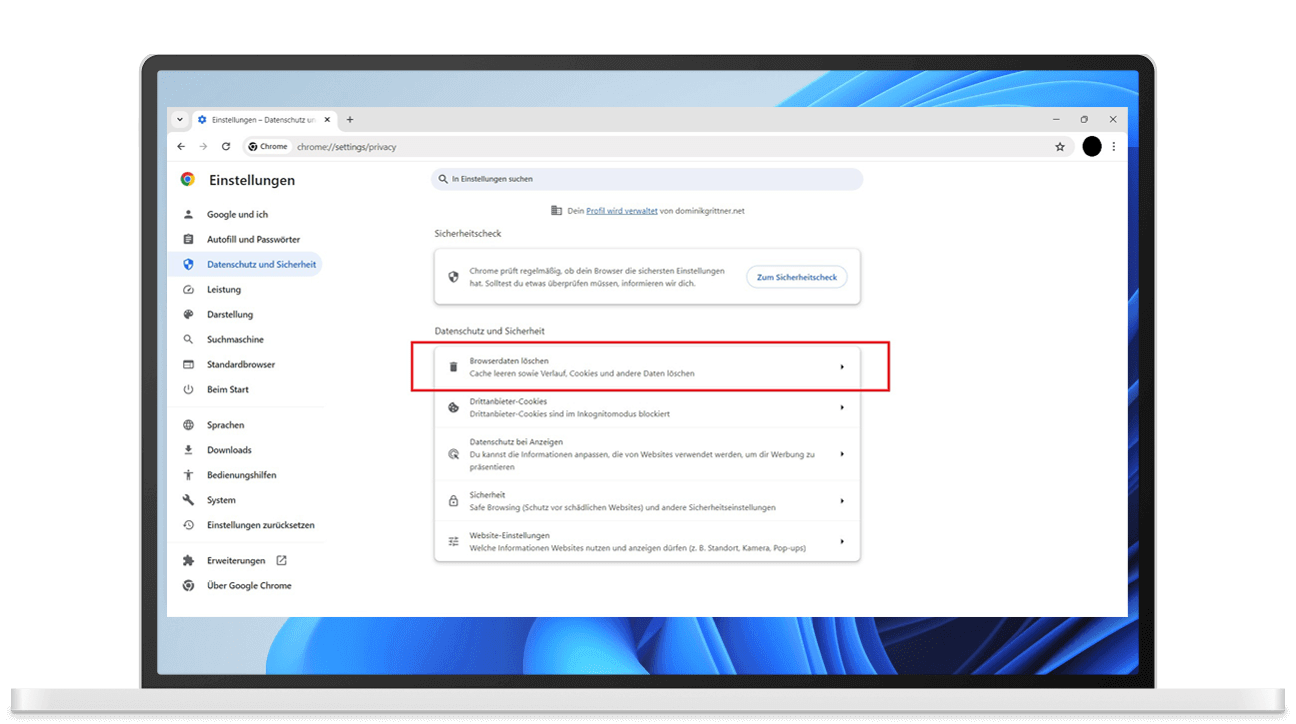Click the Downloads label in sidebar
1296x724 pixels.
(x=229, y=450)
